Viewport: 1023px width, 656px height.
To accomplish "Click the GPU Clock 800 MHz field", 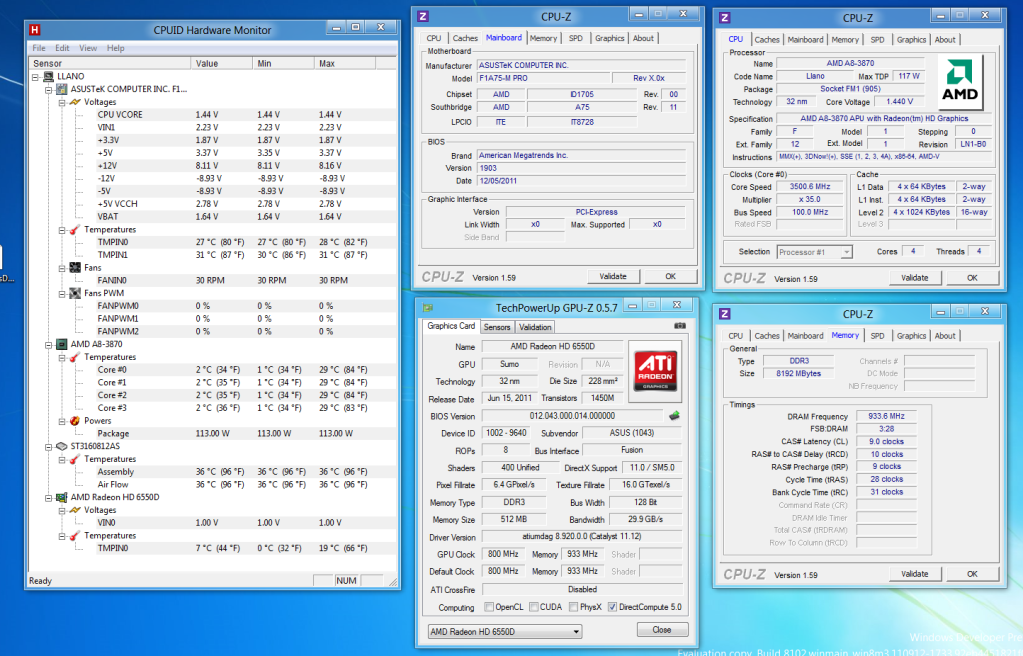I will pyautogui.click(x=503, y=554).
